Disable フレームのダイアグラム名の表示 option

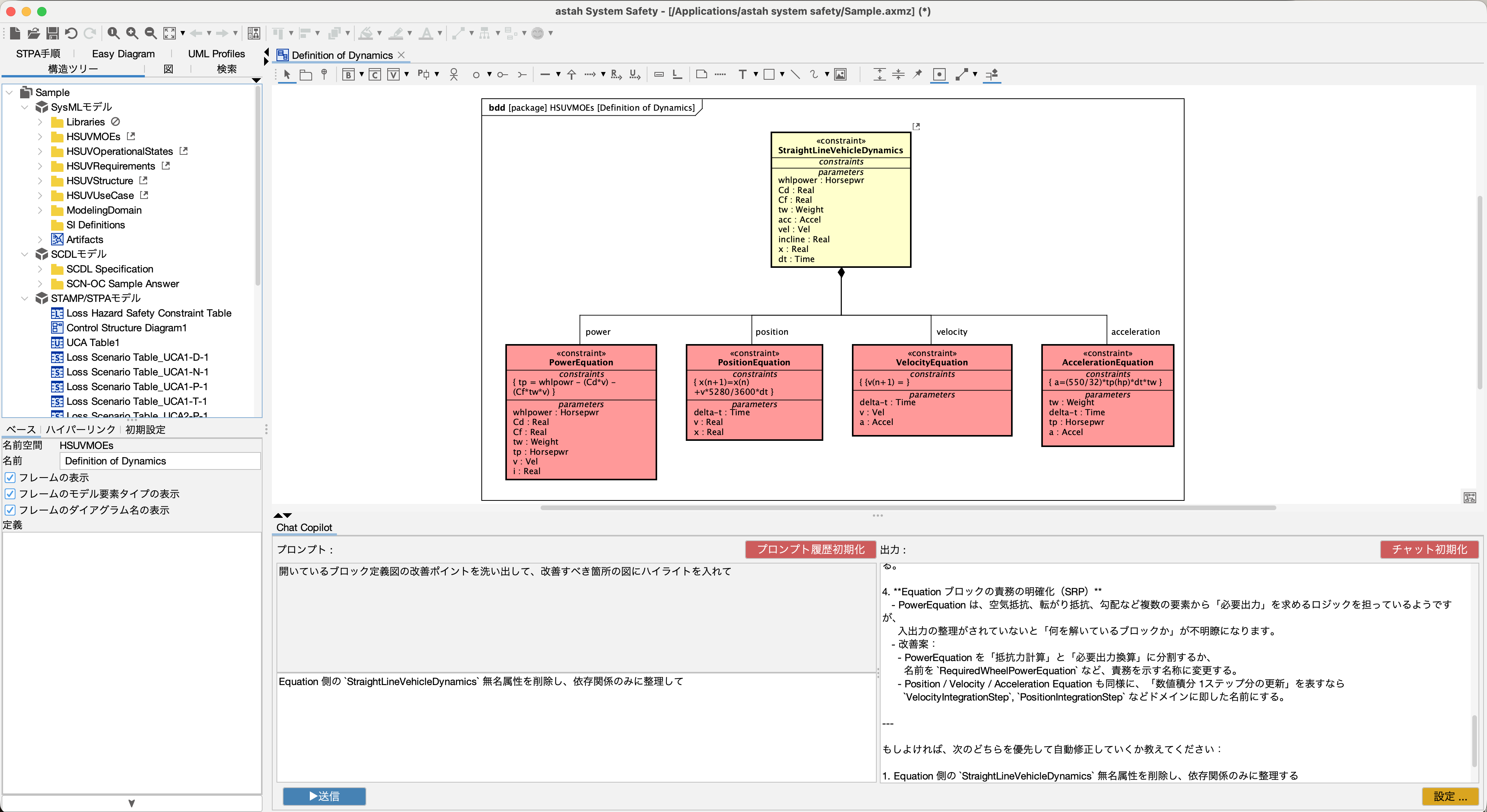click(x=10, y=510)
